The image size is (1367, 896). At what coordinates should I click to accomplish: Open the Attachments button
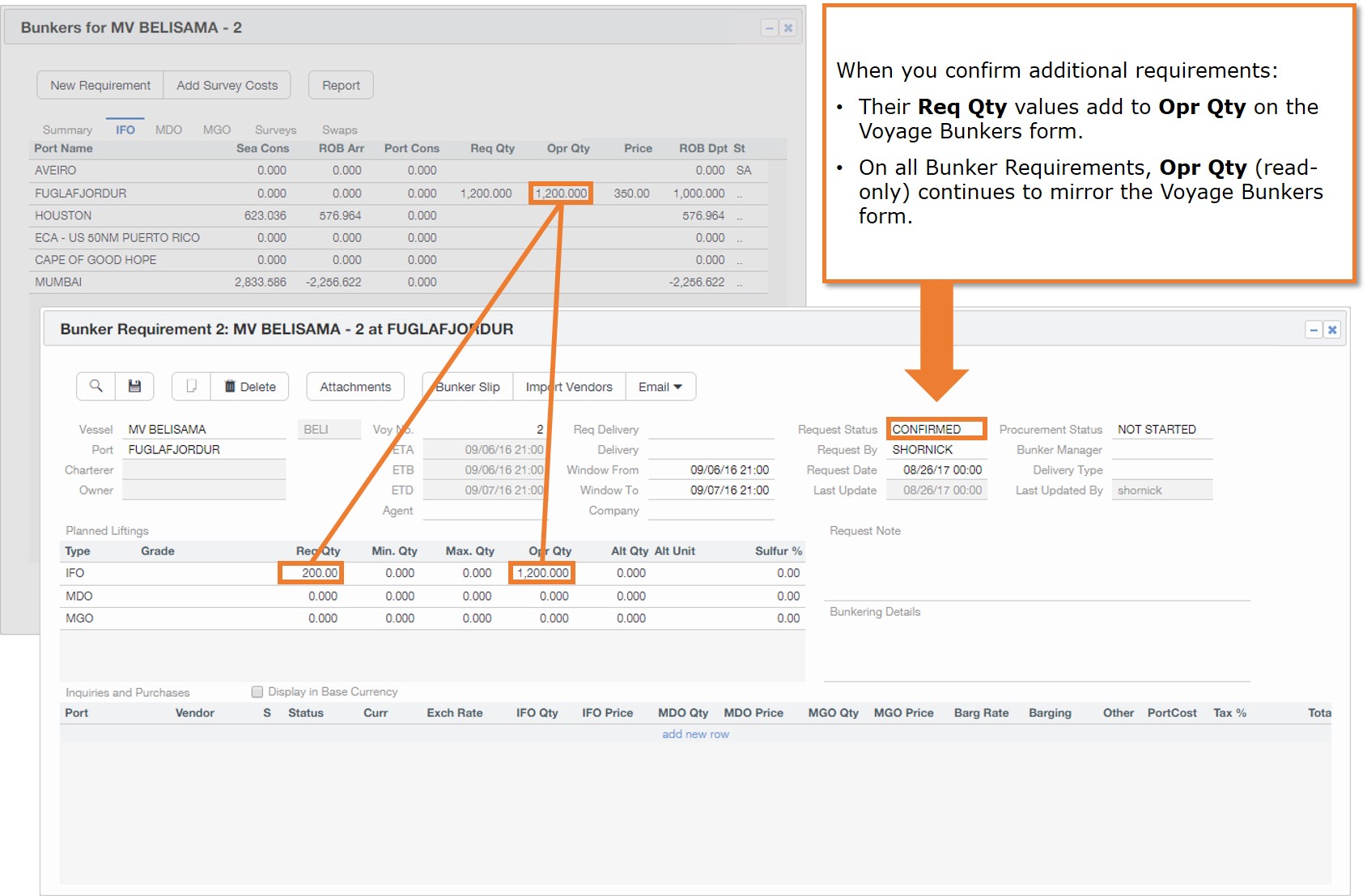coord(355,387)
